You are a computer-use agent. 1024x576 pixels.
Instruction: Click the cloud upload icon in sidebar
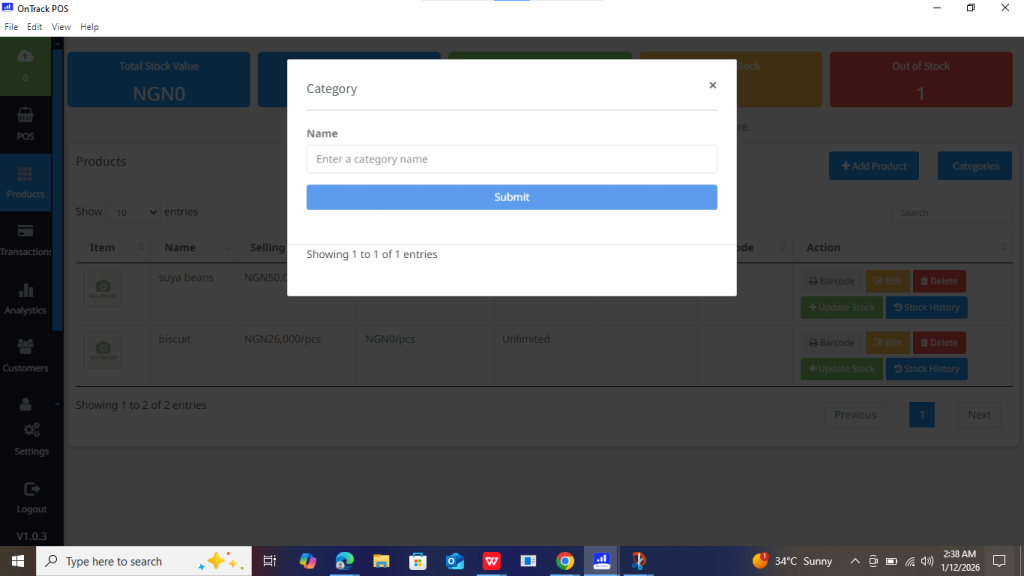pyautogui.click(x=25, y=58)
